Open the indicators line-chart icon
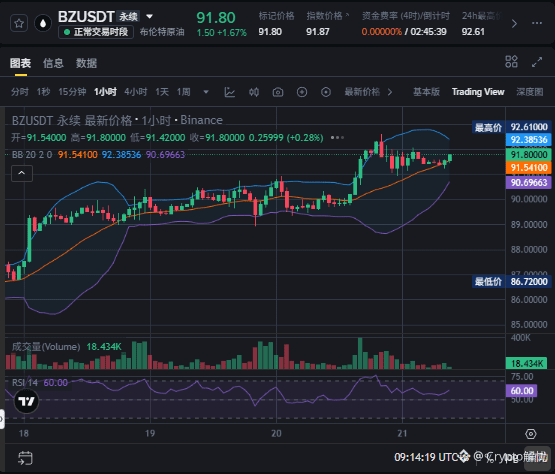Viewport: 555px width, 474px height. (x=229, y=92)
